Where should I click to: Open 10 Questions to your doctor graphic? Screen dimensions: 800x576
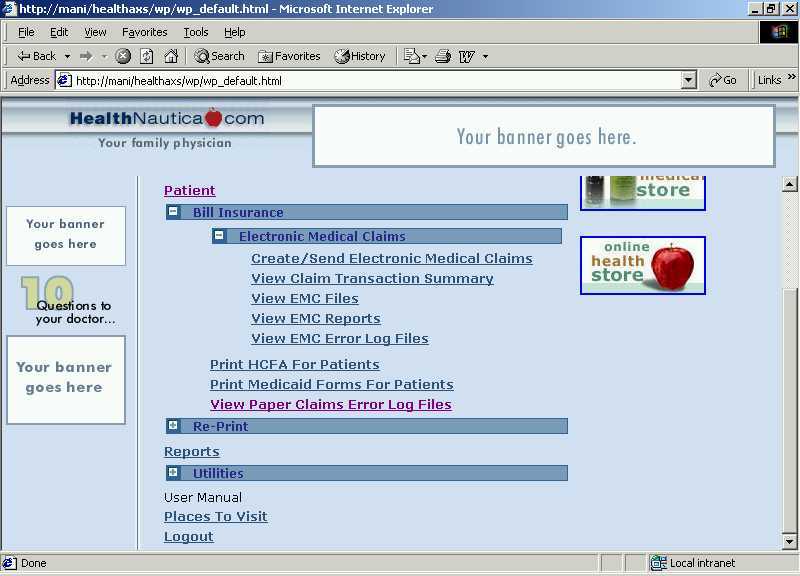point(67,301)
